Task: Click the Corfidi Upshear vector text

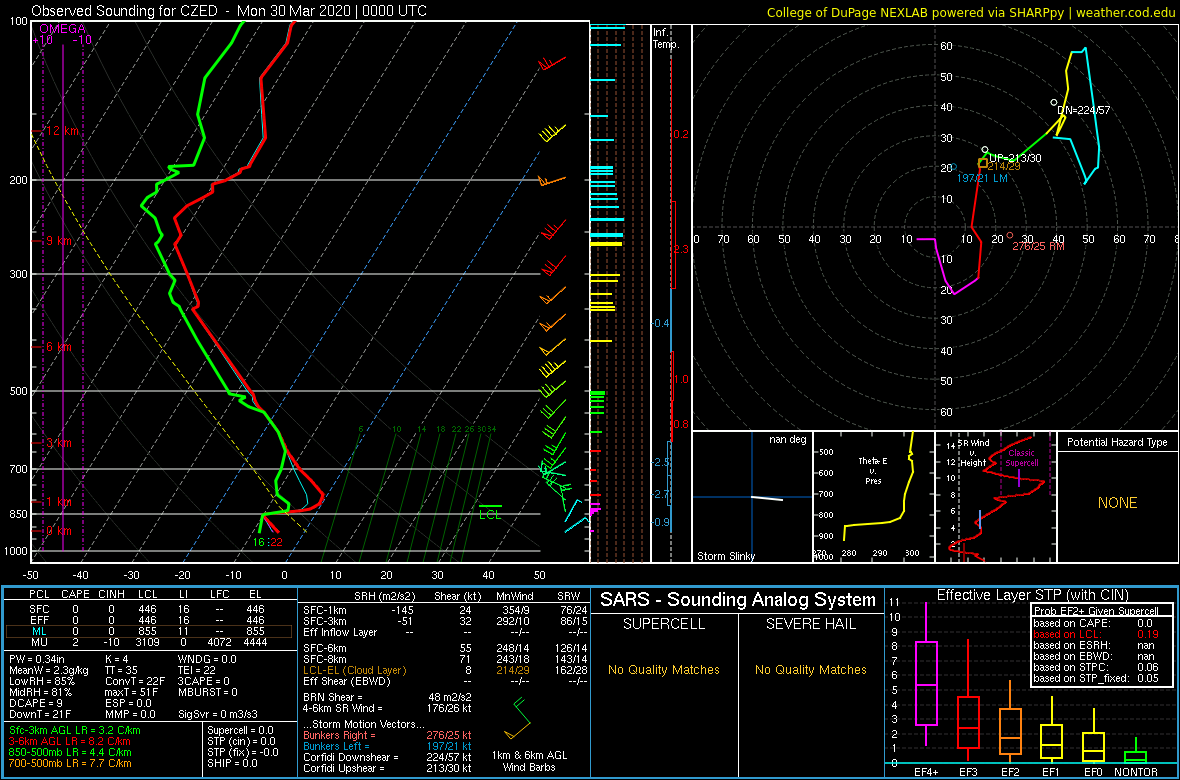Action: 387,768
